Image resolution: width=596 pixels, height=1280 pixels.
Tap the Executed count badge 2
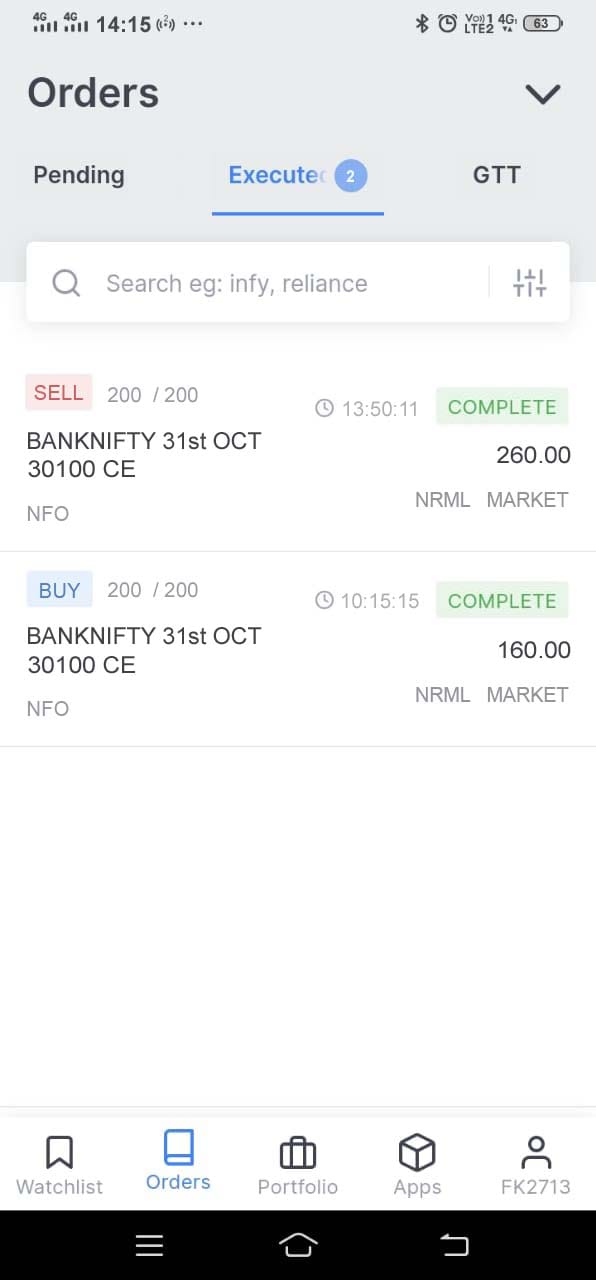coord(350,177)
